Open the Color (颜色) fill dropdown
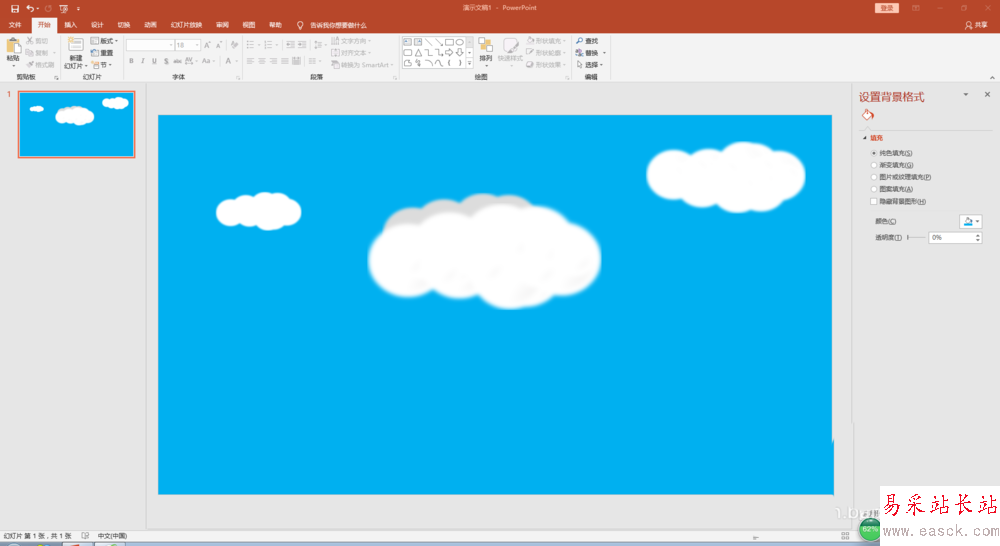 point(971,221)
